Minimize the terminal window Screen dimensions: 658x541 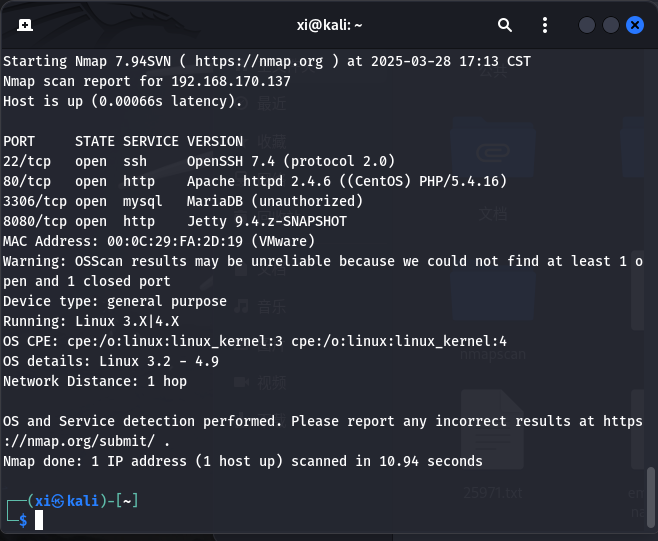587,25
